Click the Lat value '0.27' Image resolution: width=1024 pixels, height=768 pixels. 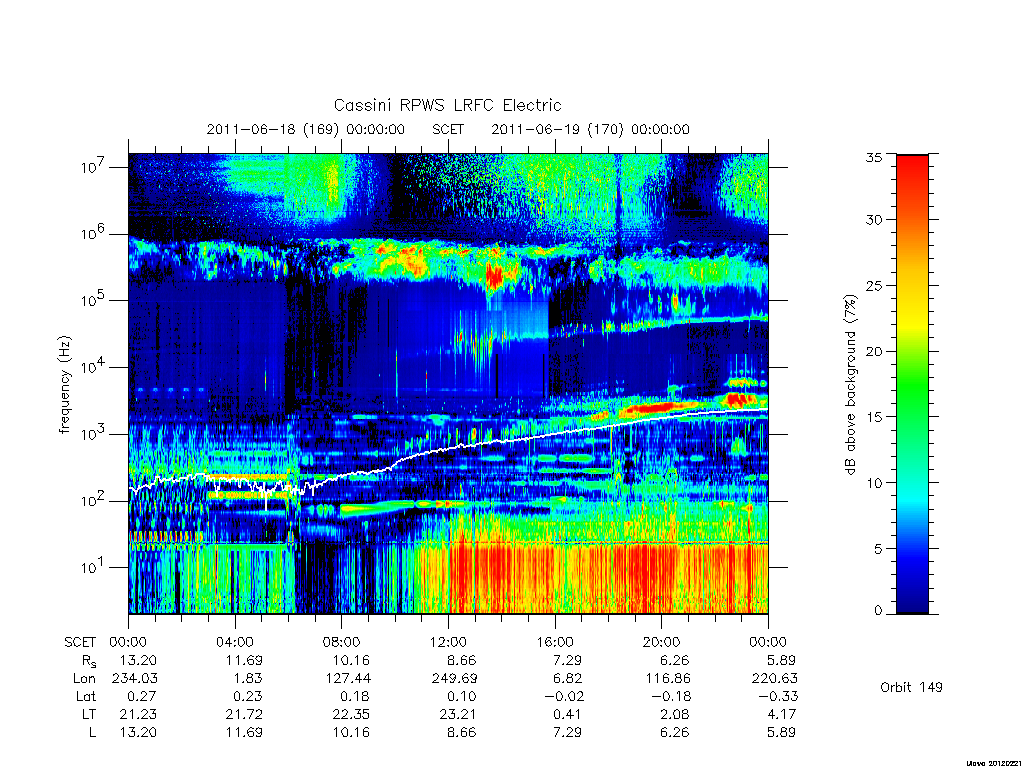[141, 696]
